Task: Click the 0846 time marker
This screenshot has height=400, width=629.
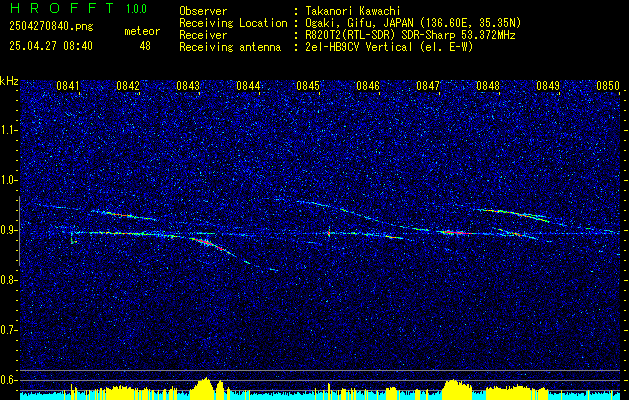Action: [368, 86]
